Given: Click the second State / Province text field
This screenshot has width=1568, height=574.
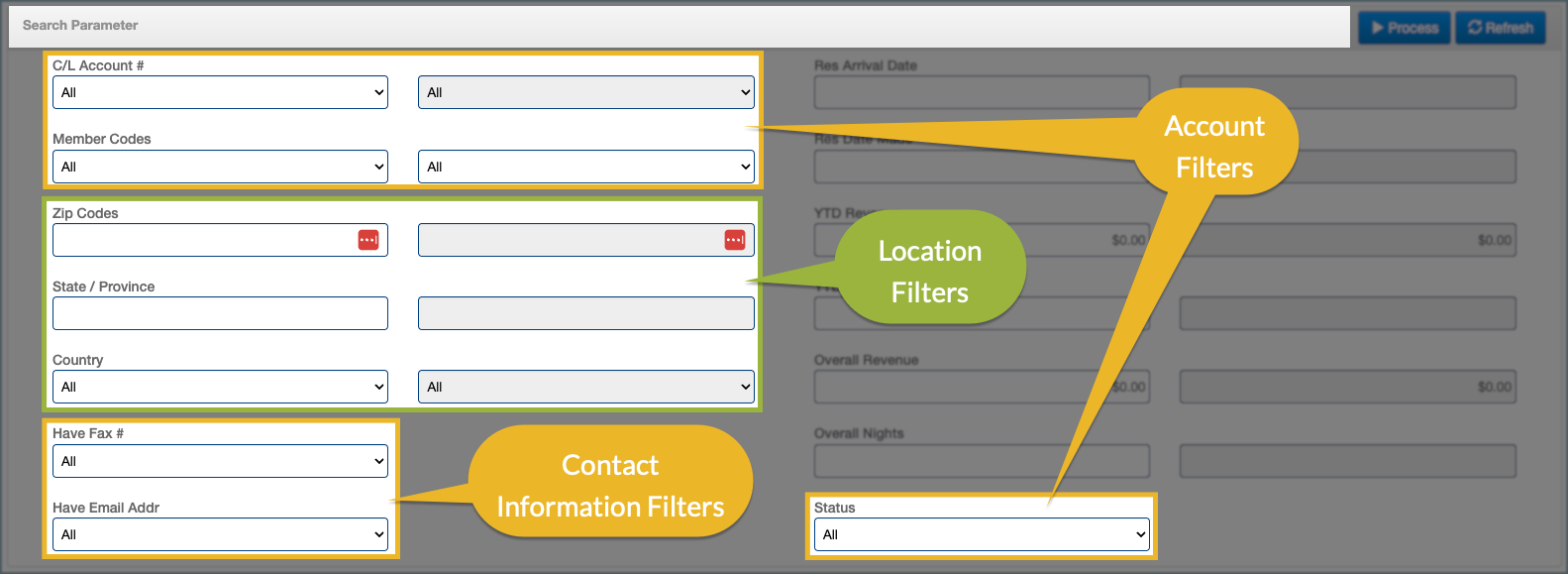Looking at the screenshot, I should pos(585,313).
